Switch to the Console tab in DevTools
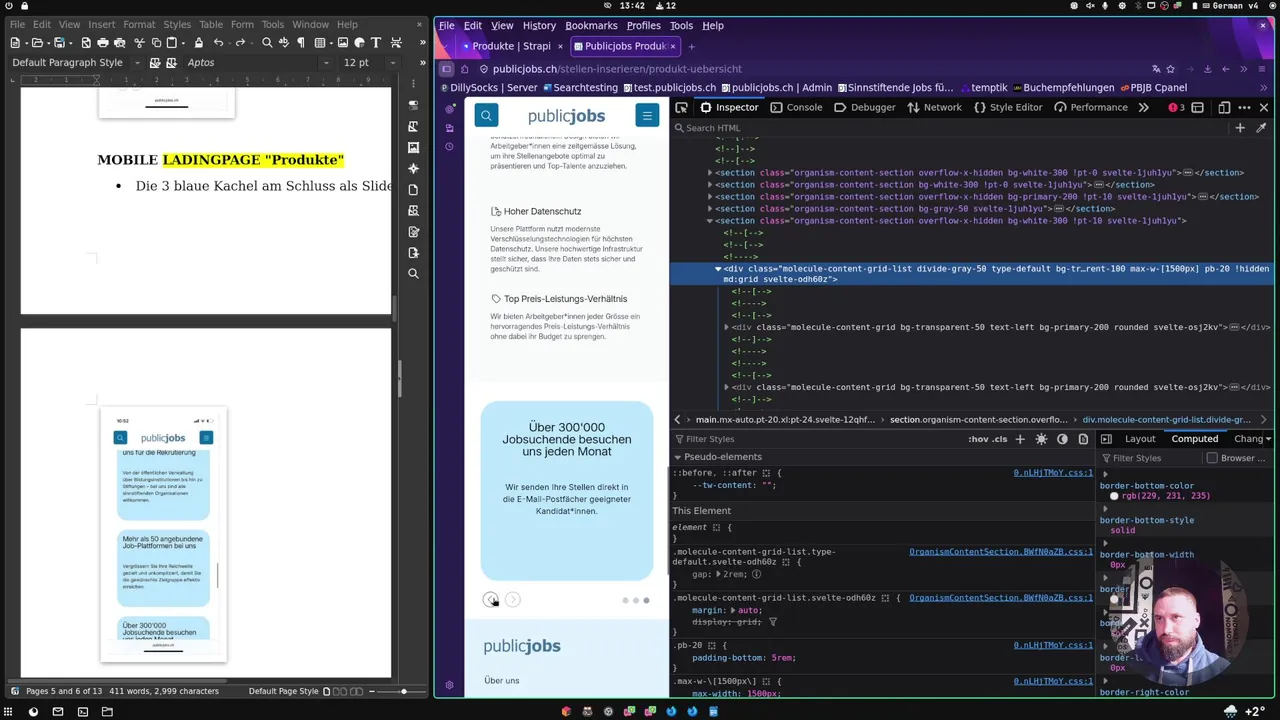This screenshot has width=1280, height=720. coord(795,107)
